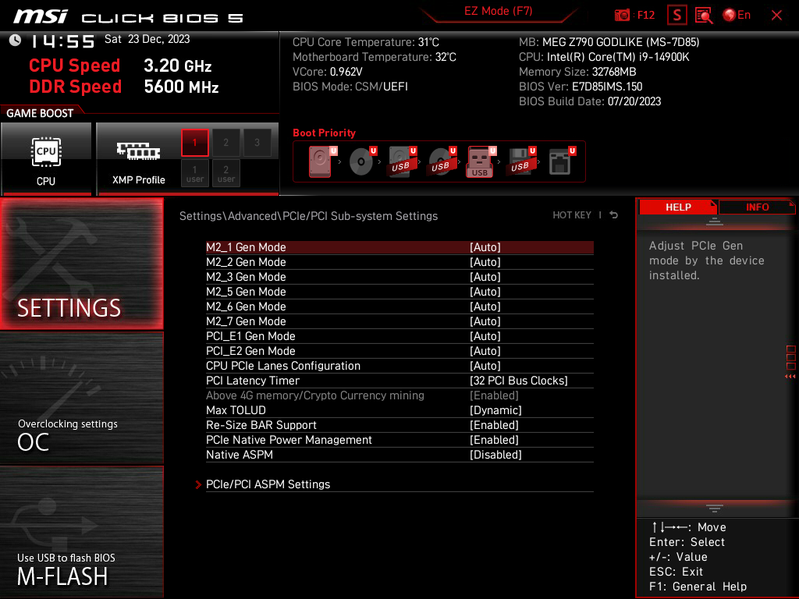799x599 pixels.
Task: Switch to EZ Mode (F7)
Action: click(x=498, y=11)
